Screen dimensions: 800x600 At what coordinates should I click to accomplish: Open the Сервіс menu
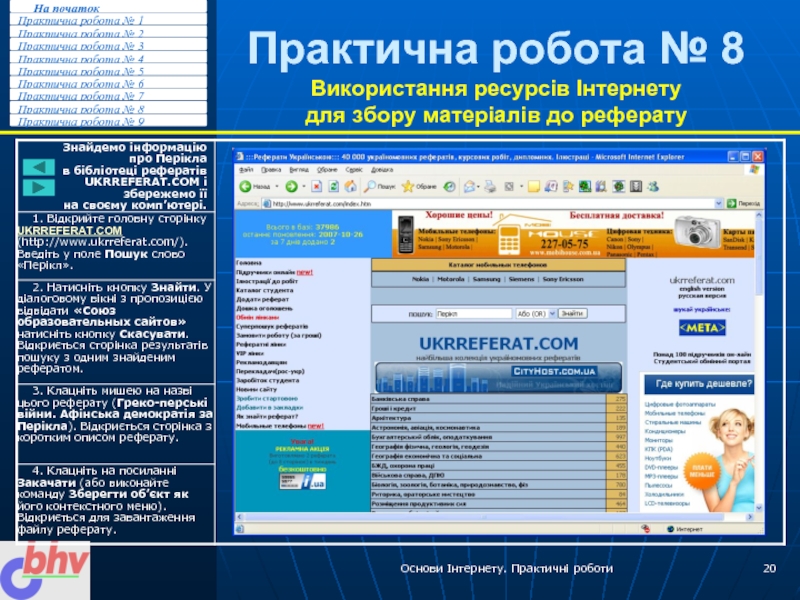coord(354,169)
